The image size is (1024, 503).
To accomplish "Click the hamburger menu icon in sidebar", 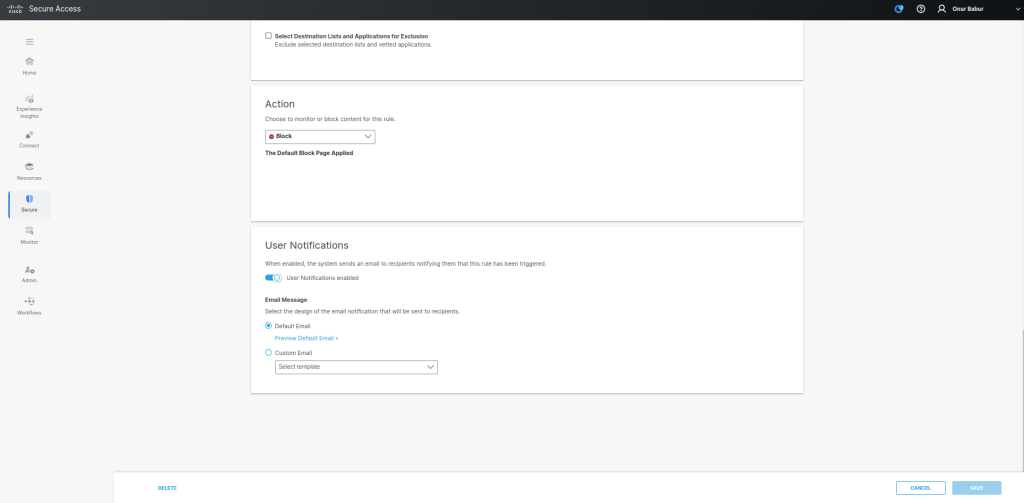I will [29, 41].
